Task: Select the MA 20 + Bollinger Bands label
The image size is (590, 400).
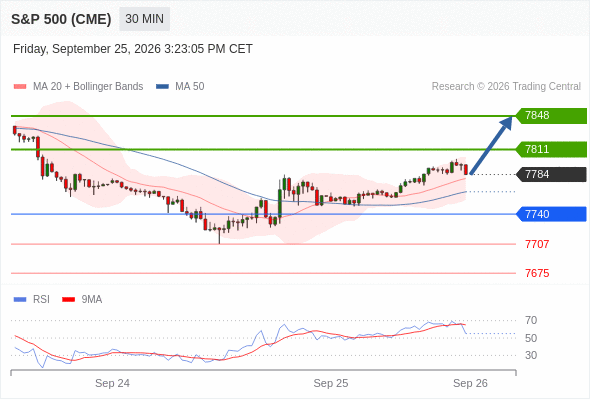Action: coord(88,87)
